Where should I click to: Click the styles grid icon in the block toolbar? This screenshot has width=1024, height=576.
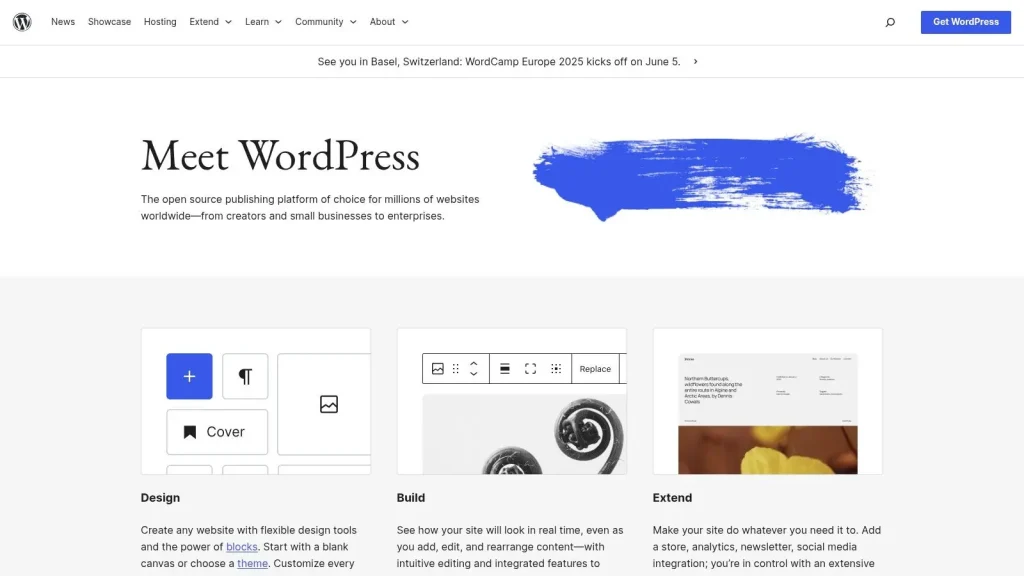[556, 368]
